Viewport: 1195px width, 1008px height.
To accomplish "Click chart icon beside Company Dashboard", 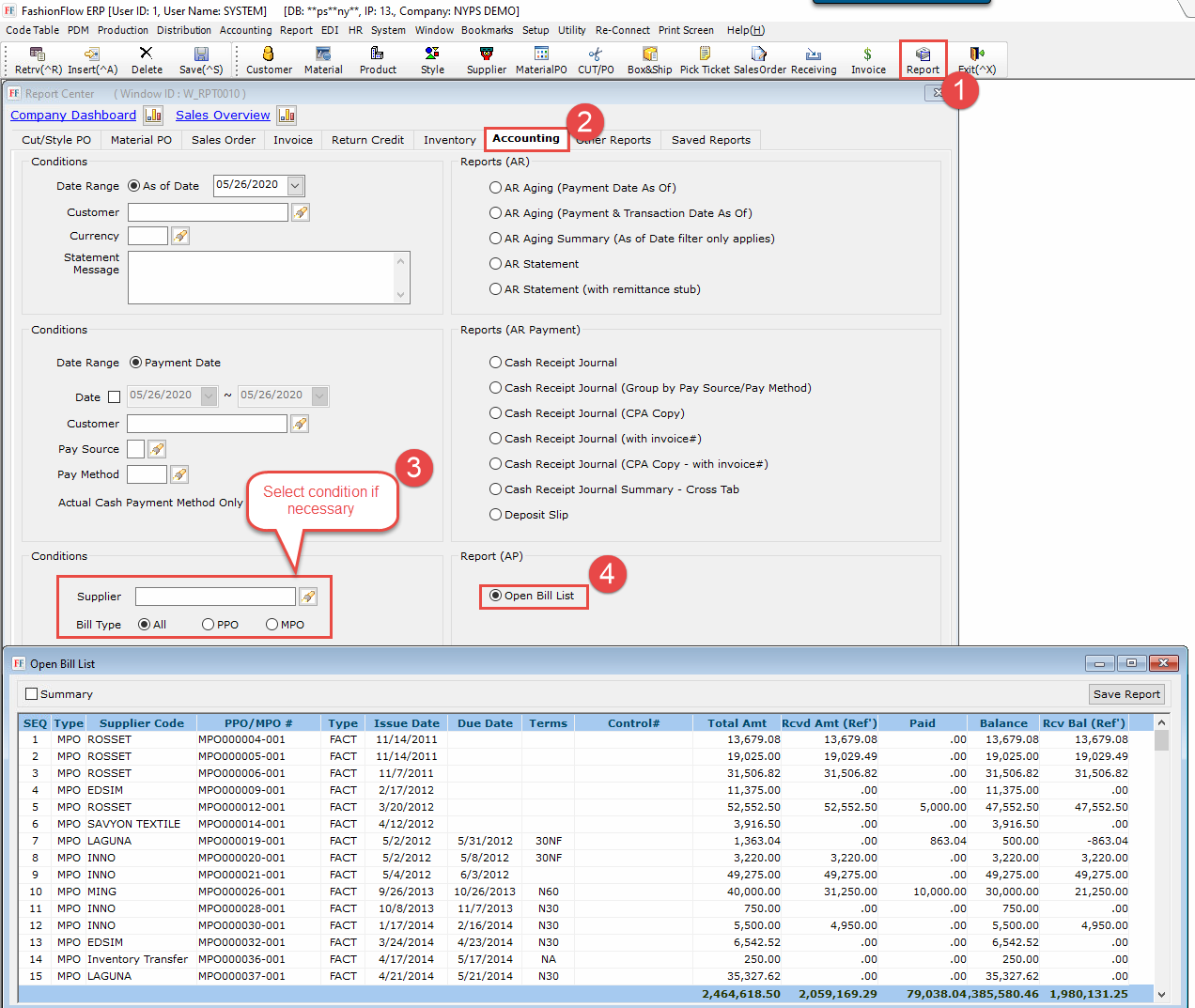I will [153, 116].
